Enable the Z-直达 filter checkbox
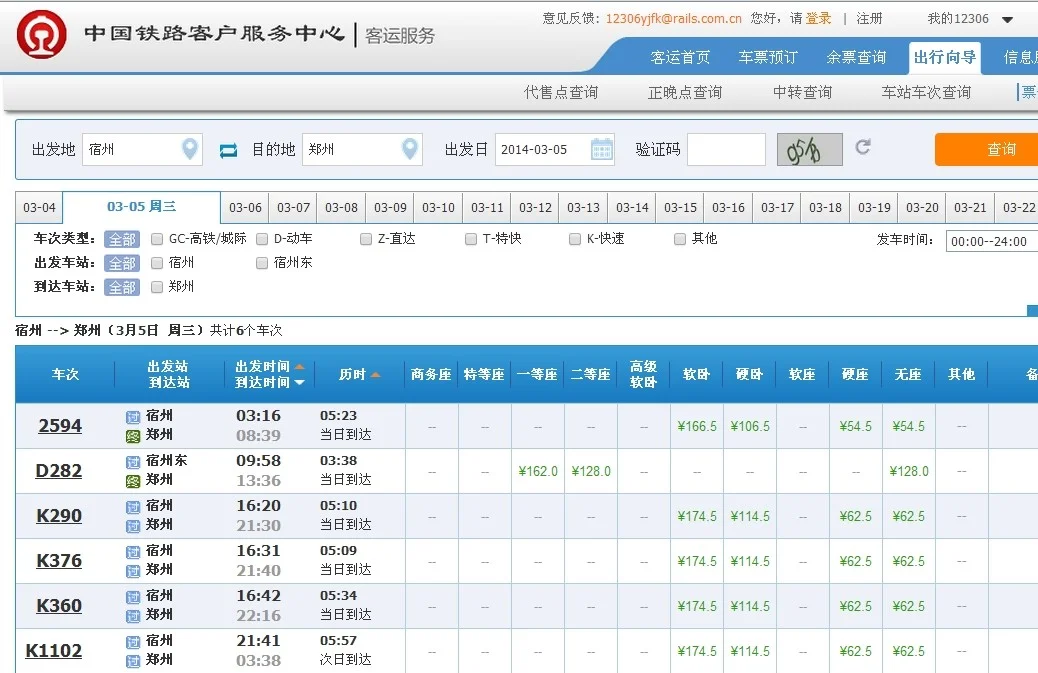The image size is (1038, 673). (366, 239)
